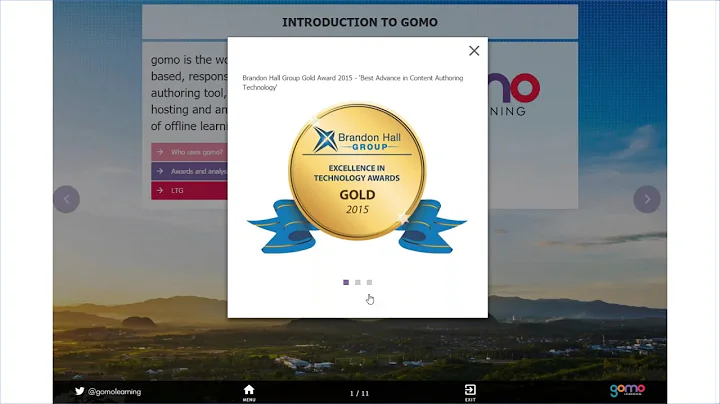Click the 'INTRODUCTION TO GOMO' heading
The width and height of the screenshot is (720, 404).
tap(360, 22)
